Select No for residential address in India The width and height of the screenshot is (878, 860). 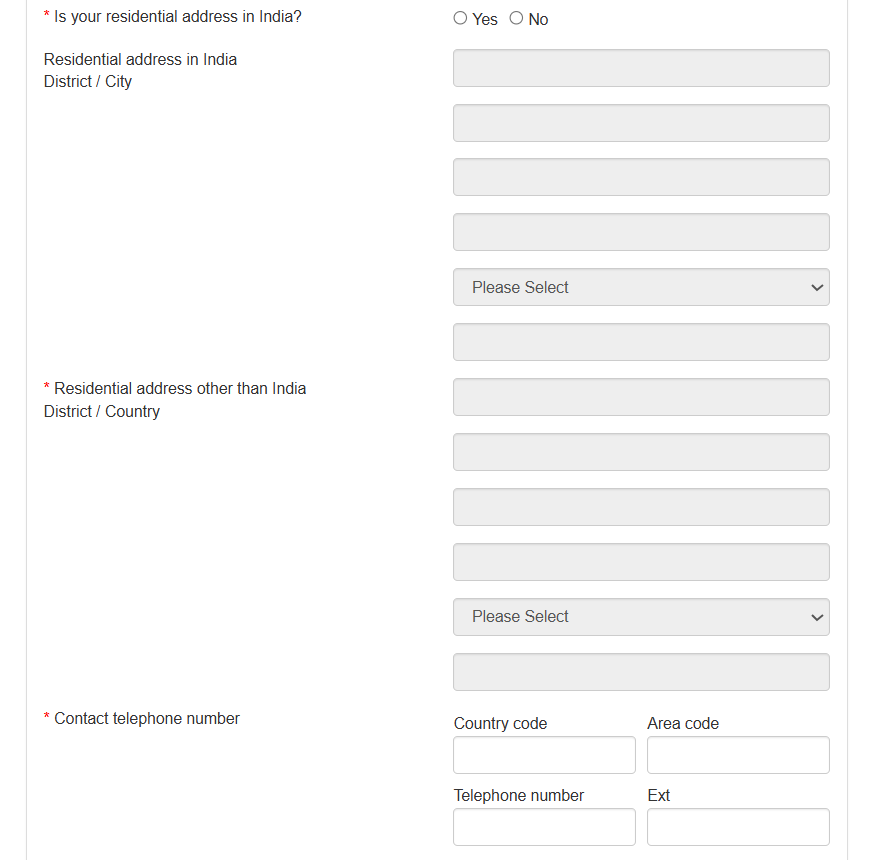tap(516, 18)
